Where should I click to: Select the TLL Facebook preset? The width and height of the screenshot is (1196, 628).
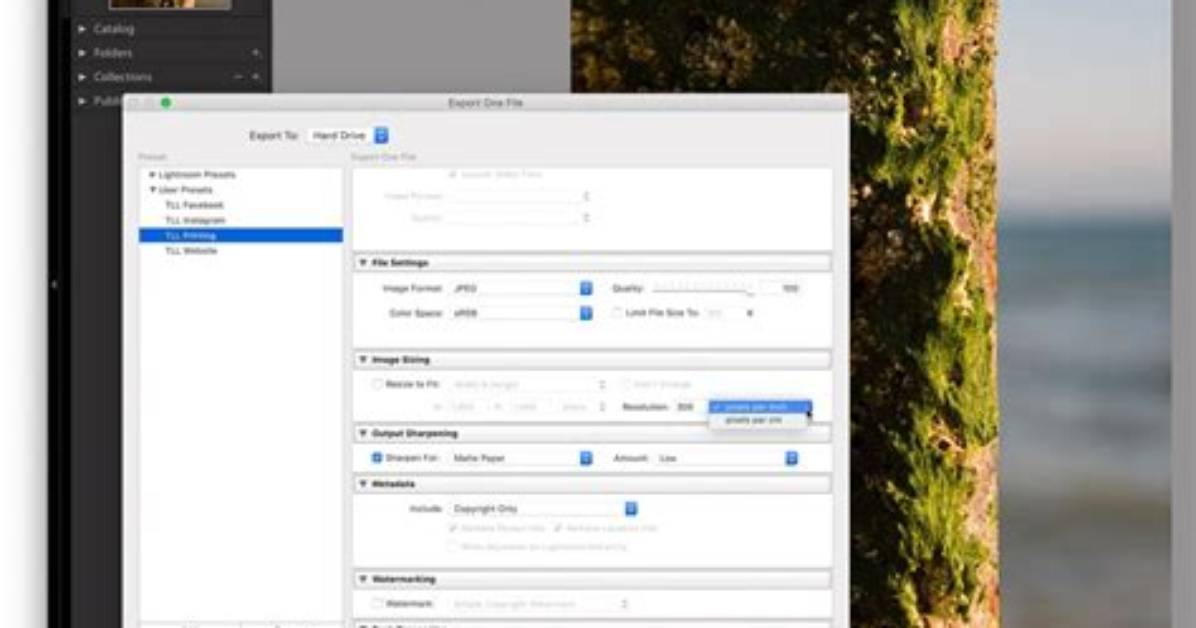[195, 205]
